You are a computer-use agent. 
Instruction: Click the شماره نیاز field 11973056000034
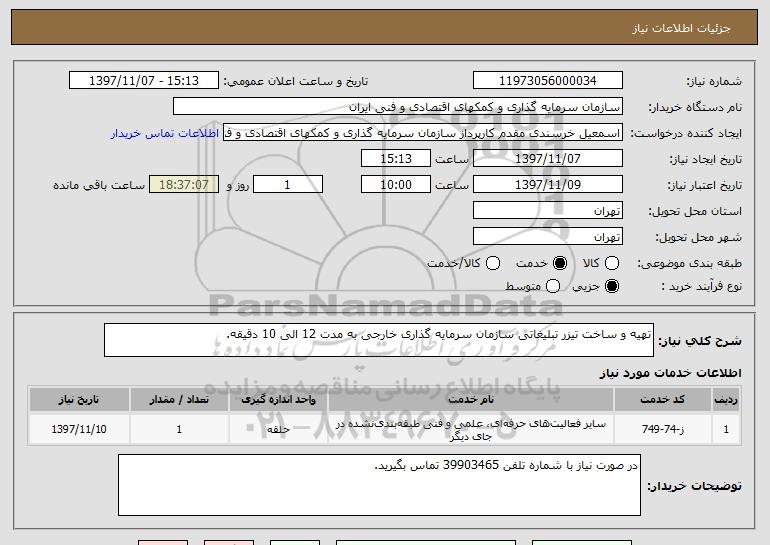pyautogui.click(x=548, y=81)
